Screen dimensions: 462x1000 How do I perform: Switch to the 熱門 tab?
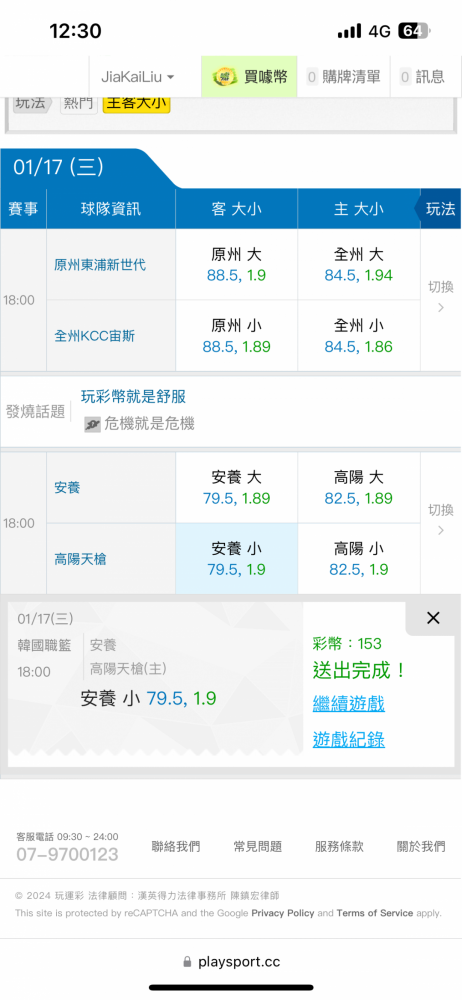tap(79, 103)
